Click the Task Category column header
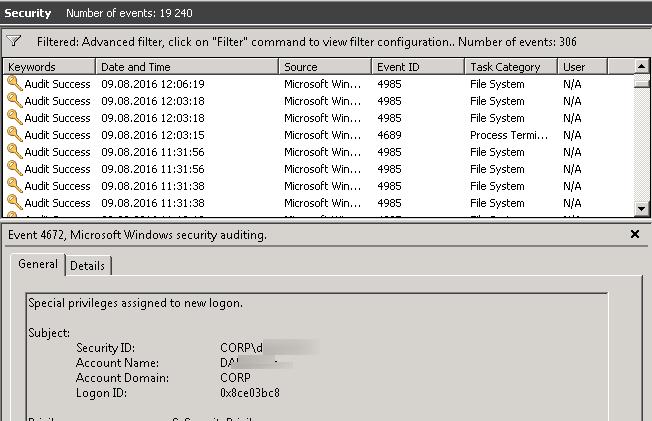Screen dimensions: 652x421 tap(511, 67)
